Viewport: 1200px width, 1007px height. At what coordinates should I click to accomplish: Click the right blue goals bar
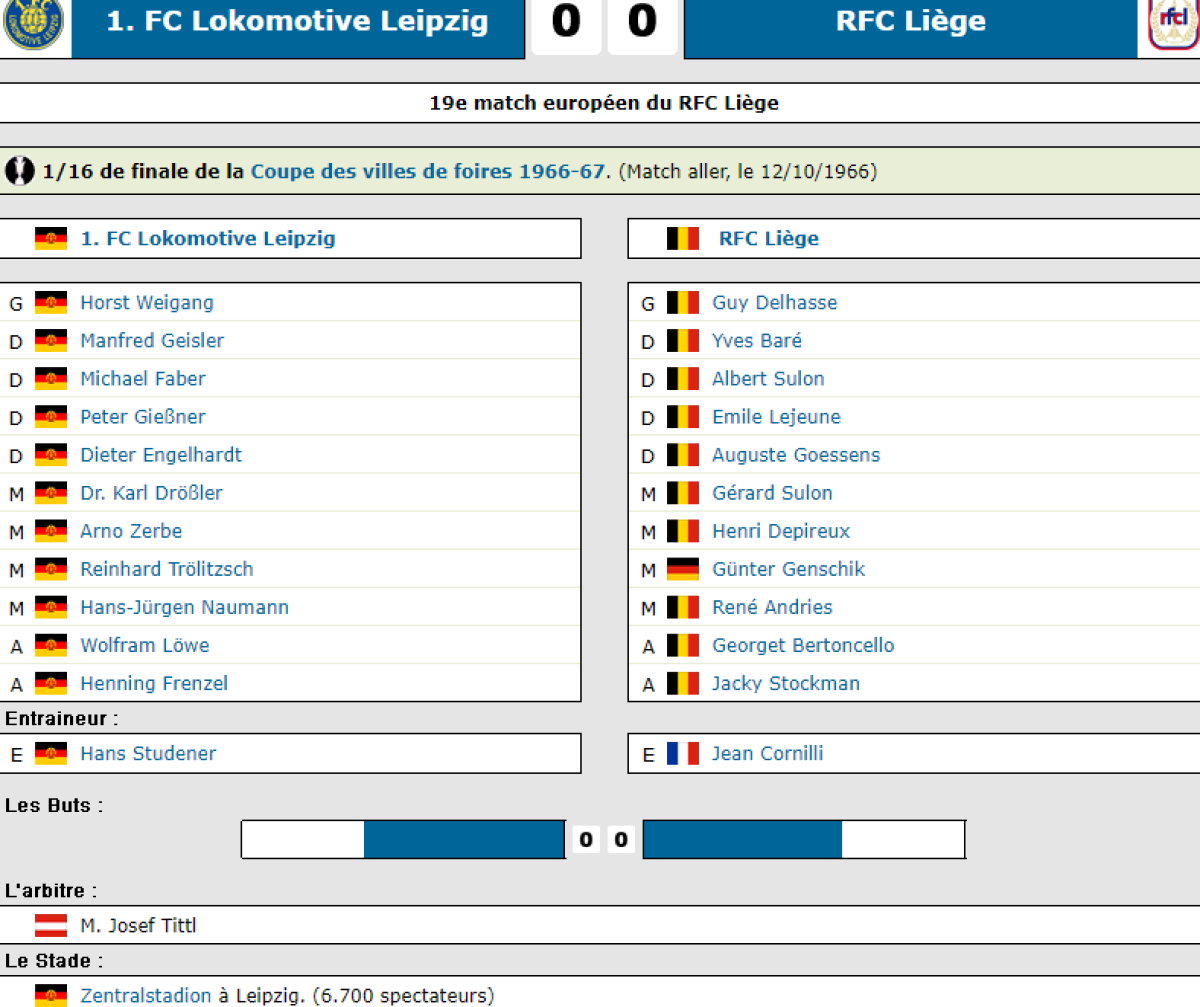tap(742, 840)
